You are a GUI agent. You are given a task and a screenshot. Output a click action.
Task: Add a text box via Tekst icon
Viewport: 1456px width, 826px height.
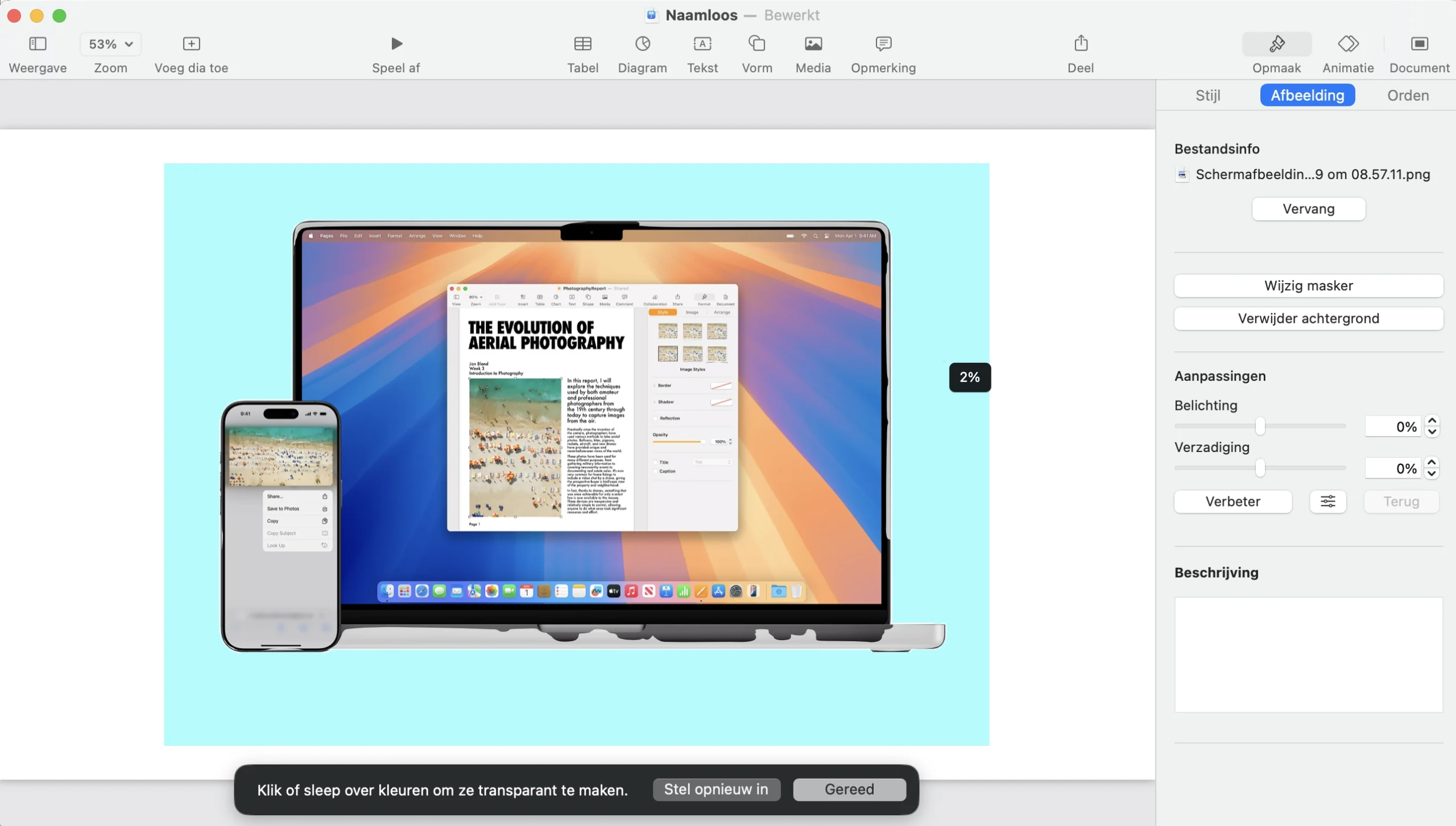(x=702, y=44)
